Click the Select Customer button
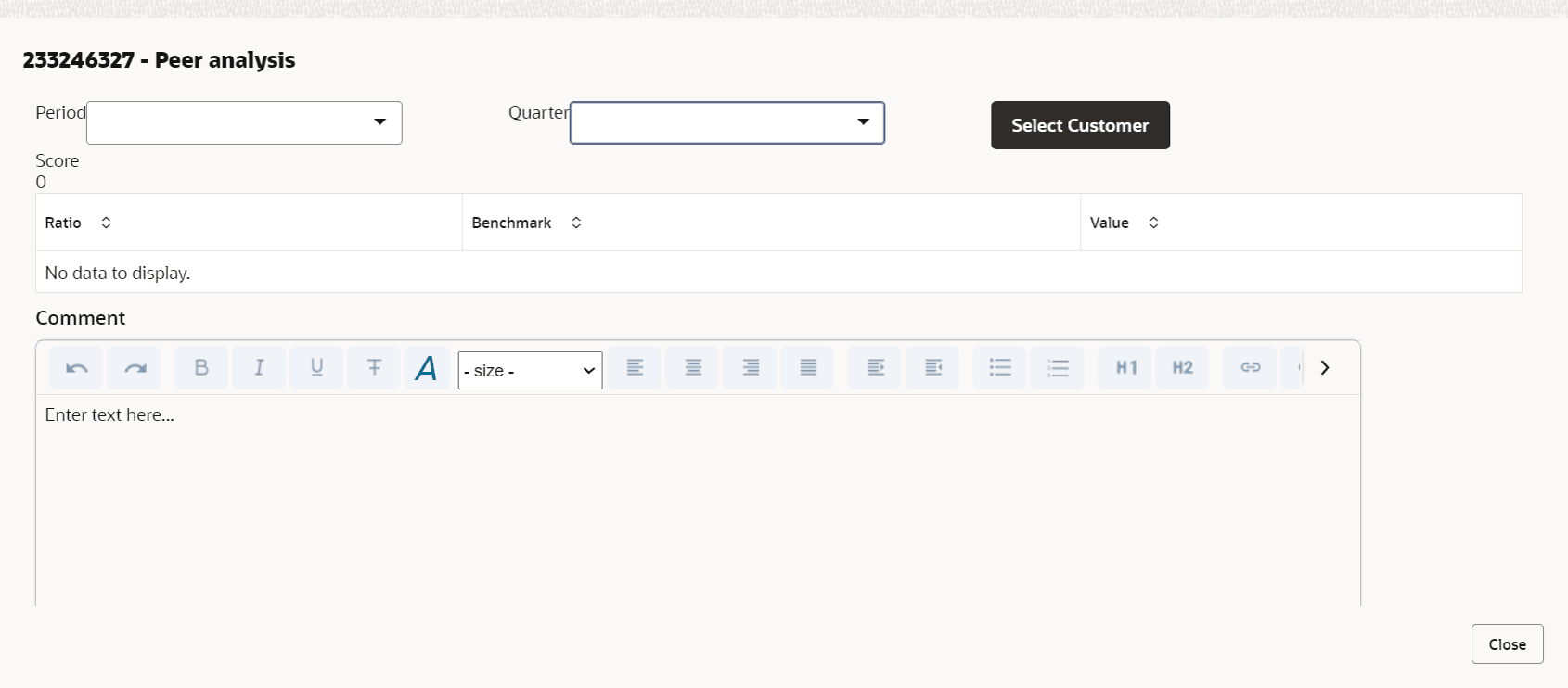Viewport: 1568px width, 688px height. click(1080, 125)
